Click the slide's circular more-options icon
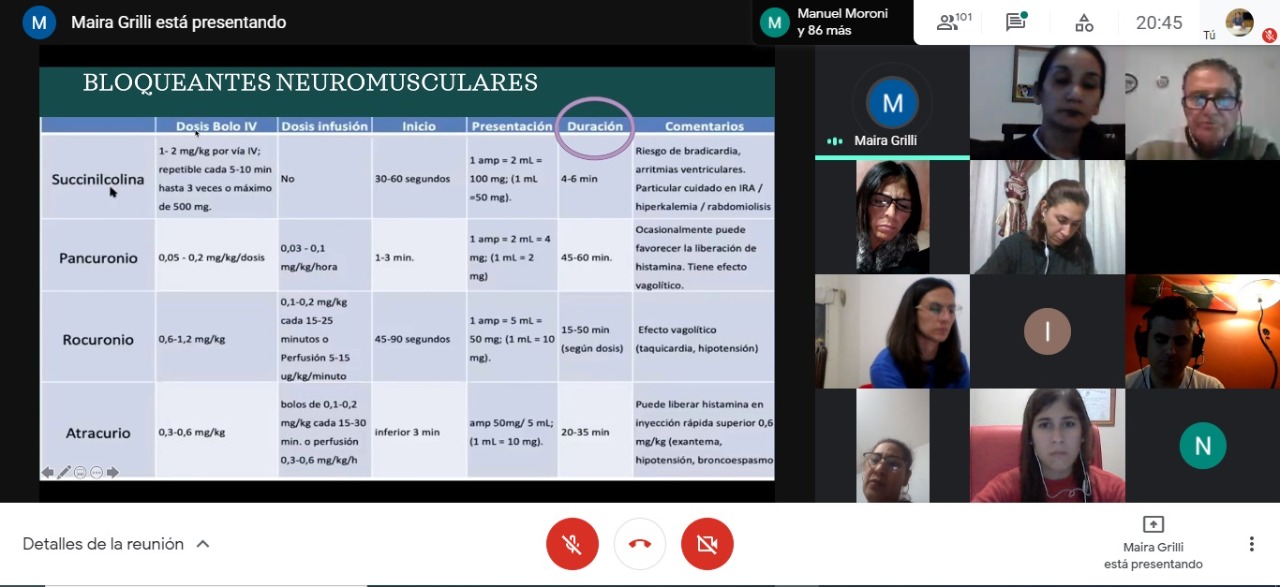The height and width of the screenshot is (587, 1280). pyautogui.click(x=96, y=473)
